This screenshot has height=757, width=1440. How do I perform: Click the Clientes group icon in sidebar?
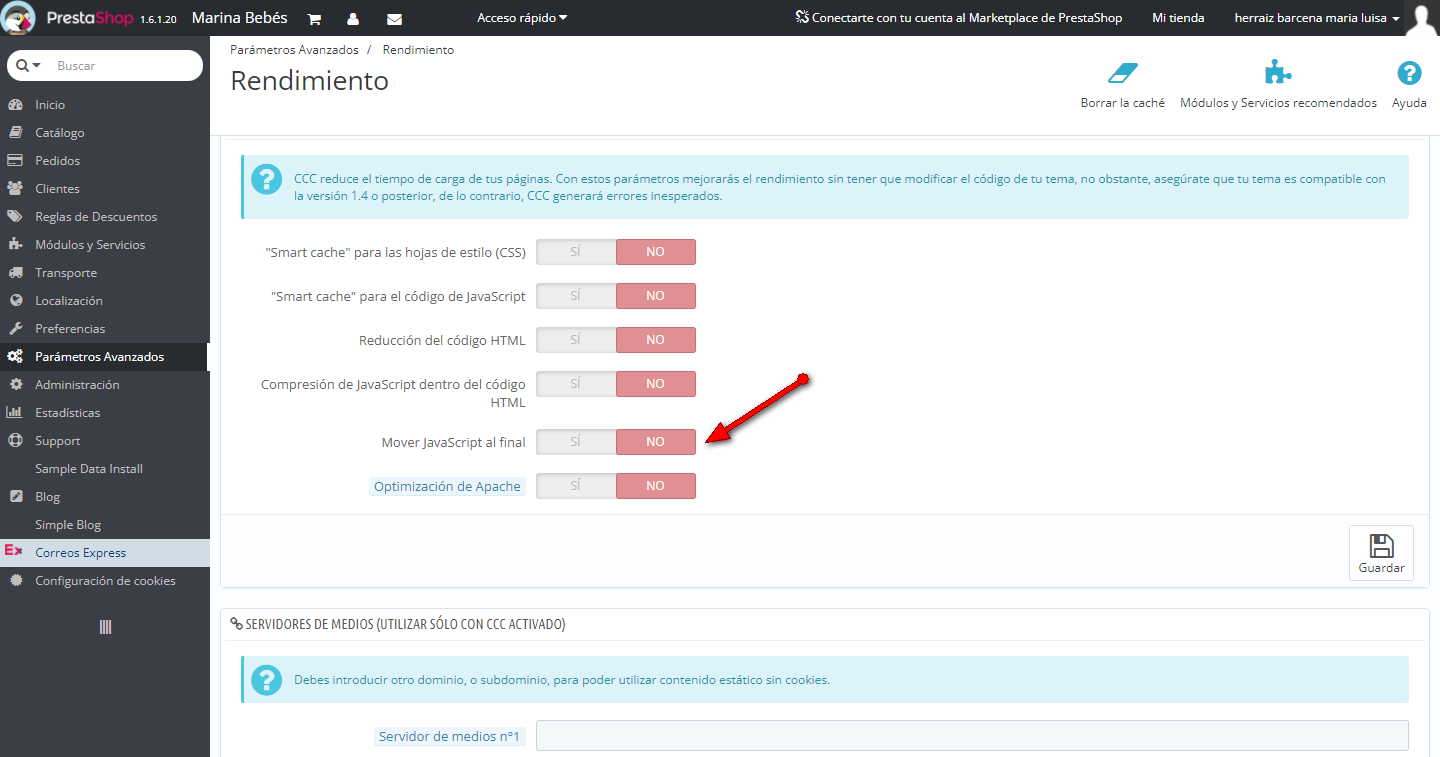(x=15, y=189)
